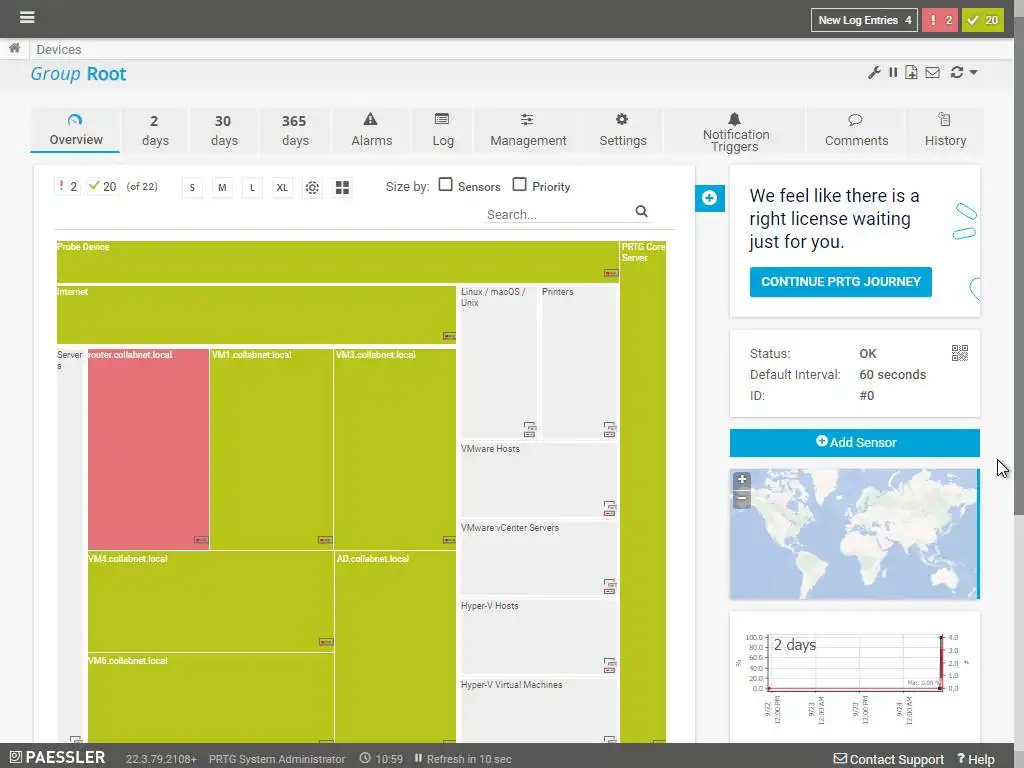Image resolution: width=1024 pixels, height=768 pixels.
Task: Select size XL view
Action: coord(282,188)
